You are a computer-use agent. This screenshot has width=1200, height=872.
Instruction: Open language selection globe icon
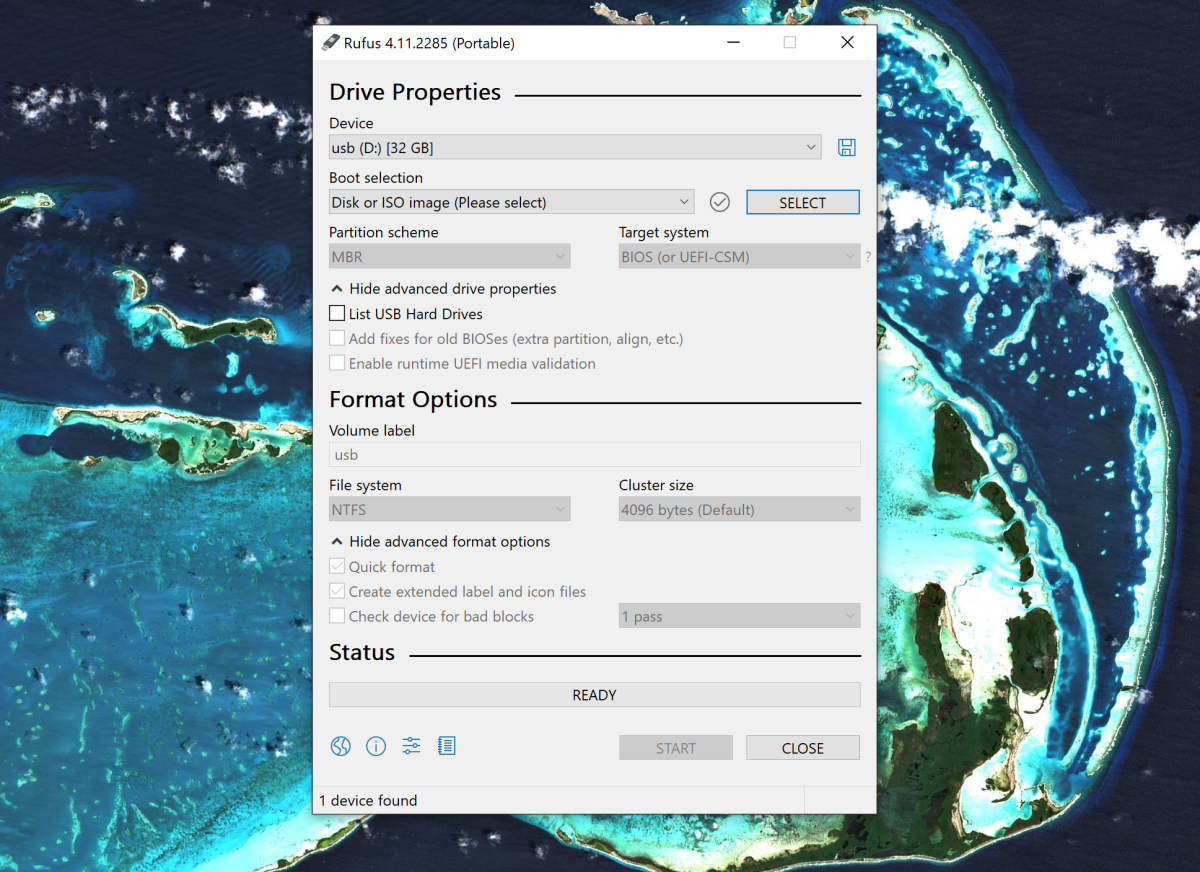(341, 746)
